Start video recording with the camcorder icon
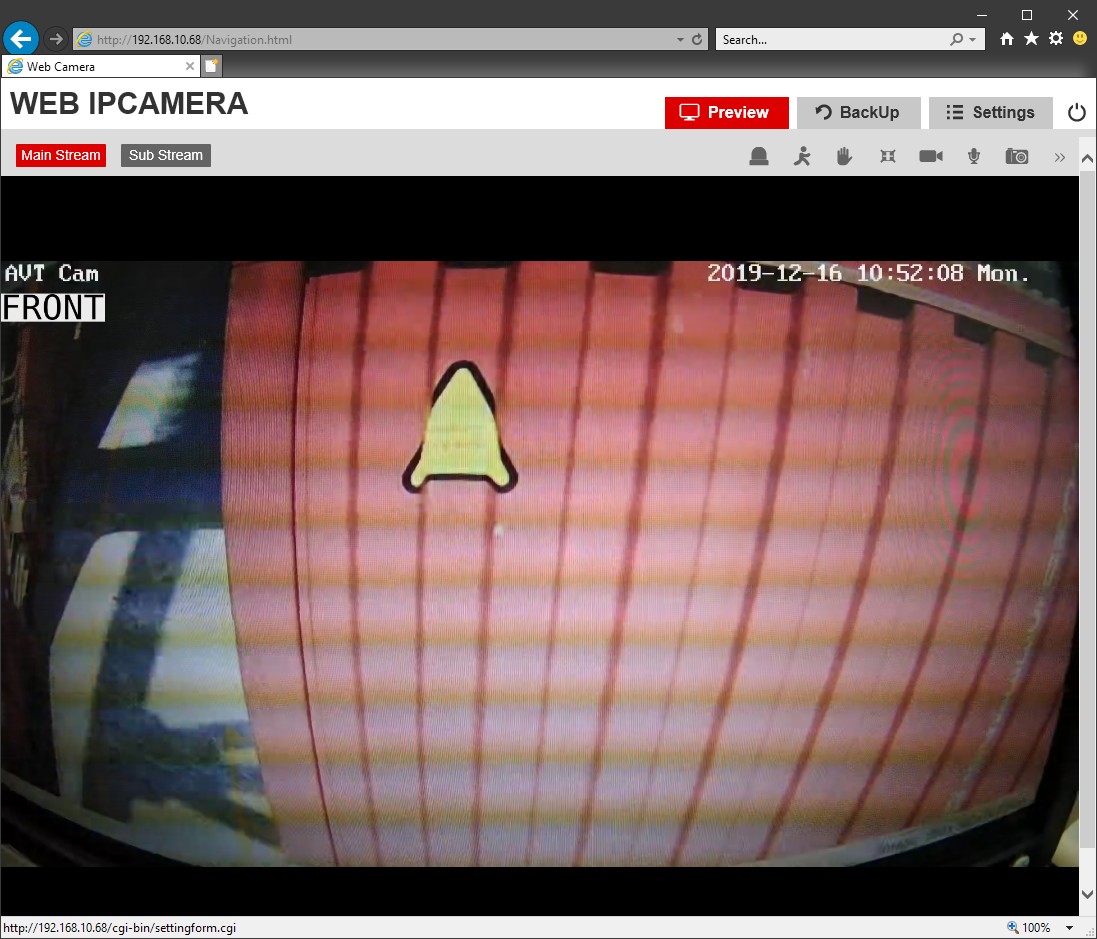1097x939 pixels. point(930,156)
